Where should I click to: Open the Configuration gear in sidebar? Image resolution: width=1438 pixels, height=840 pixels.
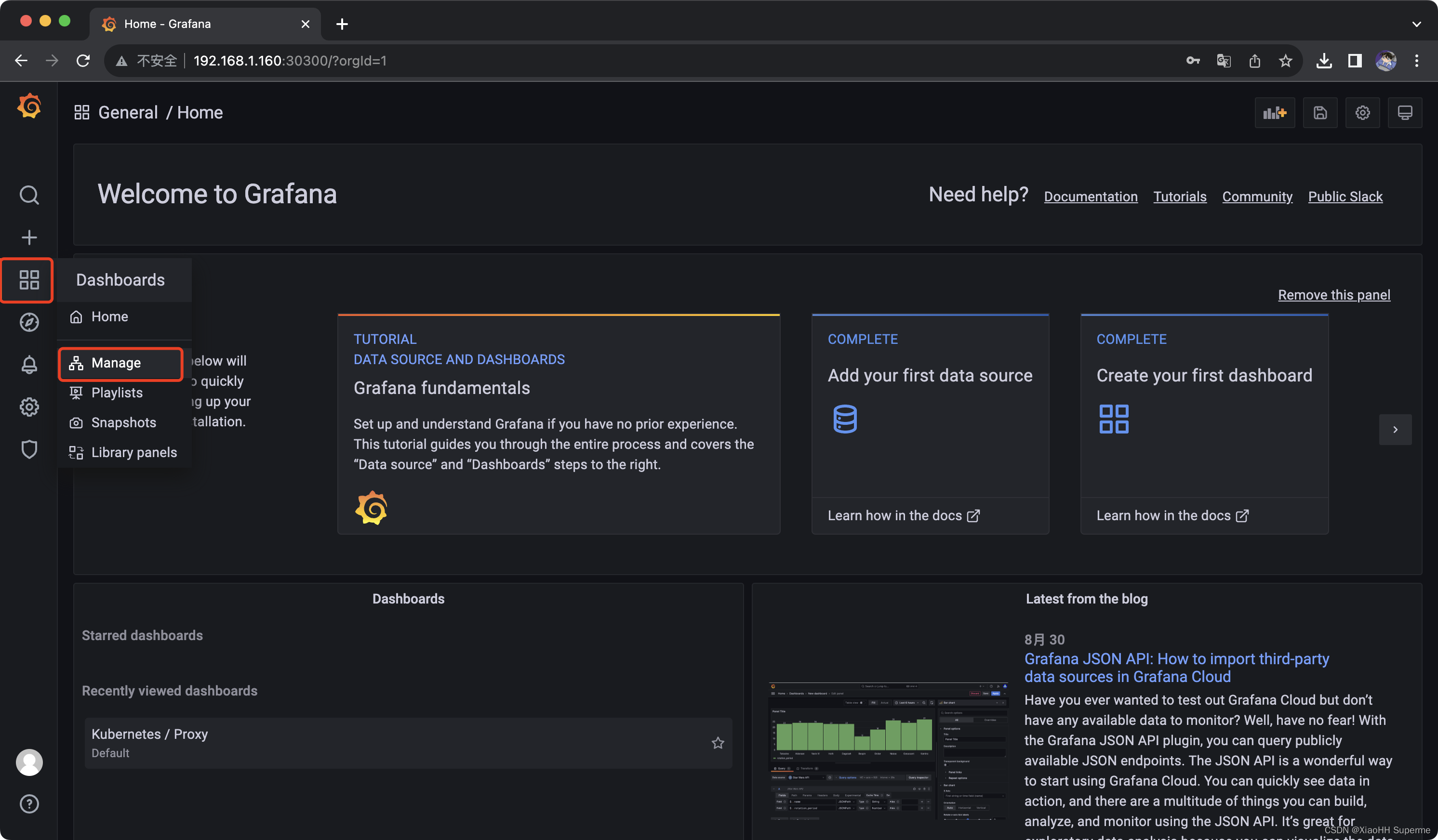tap(29, 407)
